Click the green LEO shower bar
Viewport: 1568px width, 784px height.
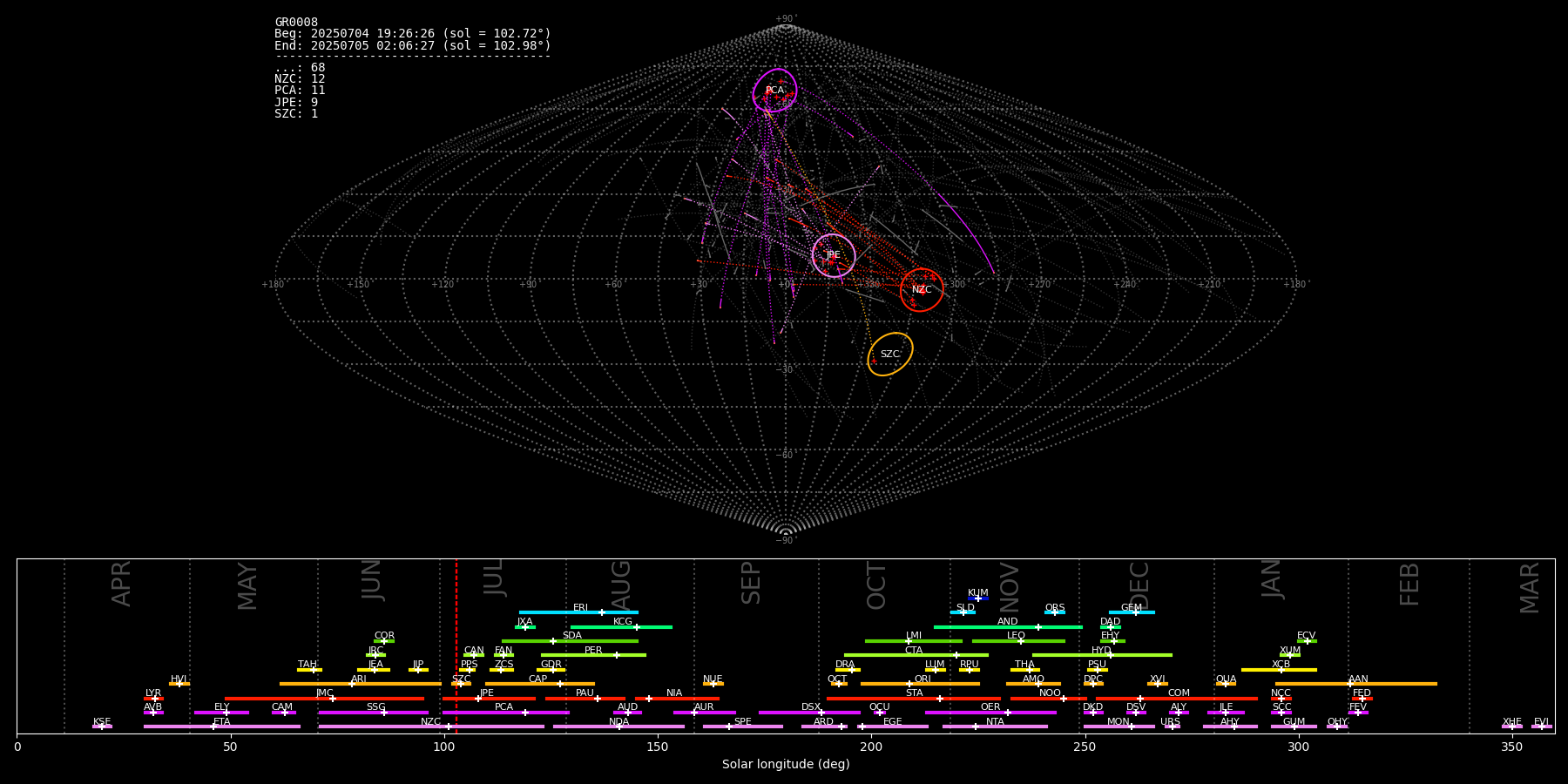(x=1018, y=641)
